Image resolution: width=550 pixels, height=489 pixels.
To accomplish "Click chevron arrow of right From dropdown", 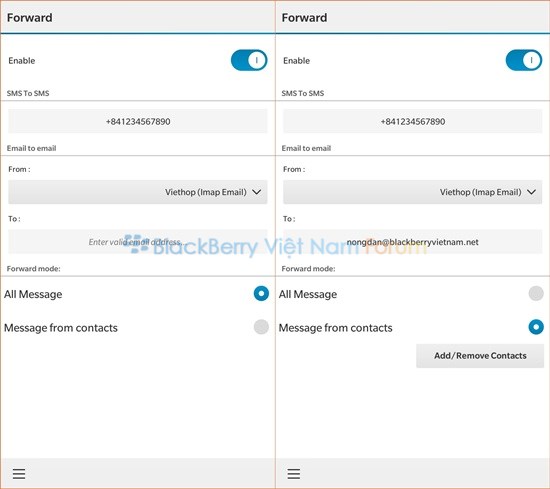I will tap(531, 192).
